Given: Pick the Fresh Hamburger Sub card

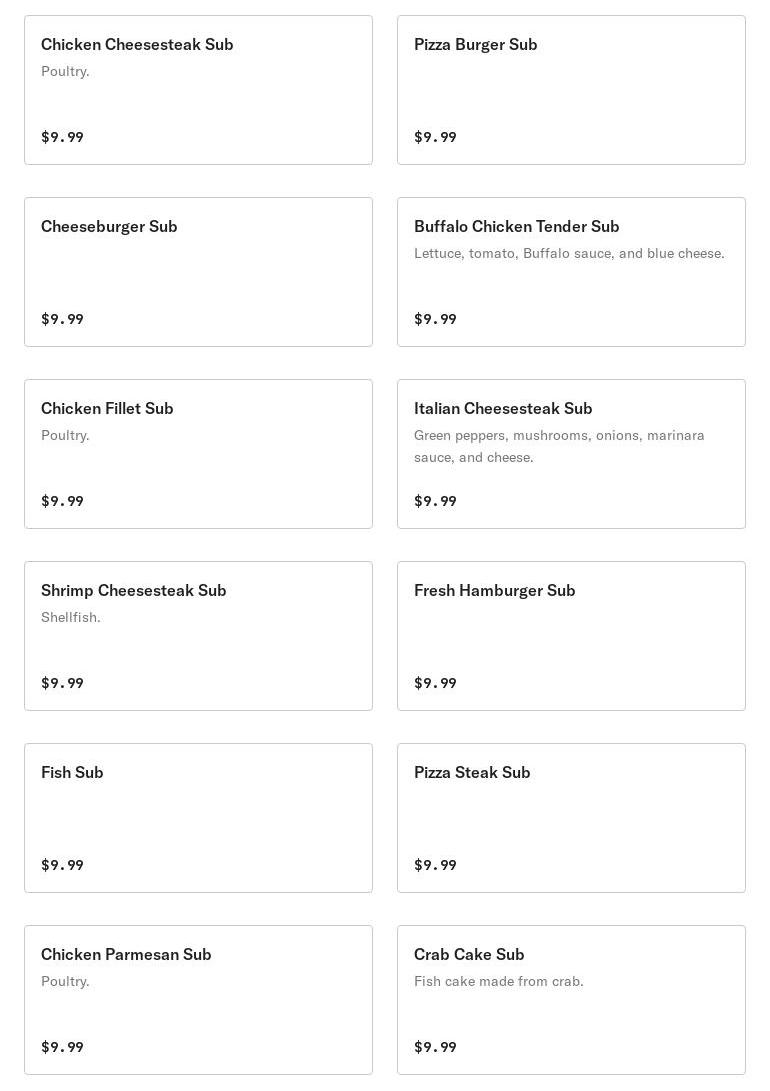Looking at the screenshot, I should [571, 636].
